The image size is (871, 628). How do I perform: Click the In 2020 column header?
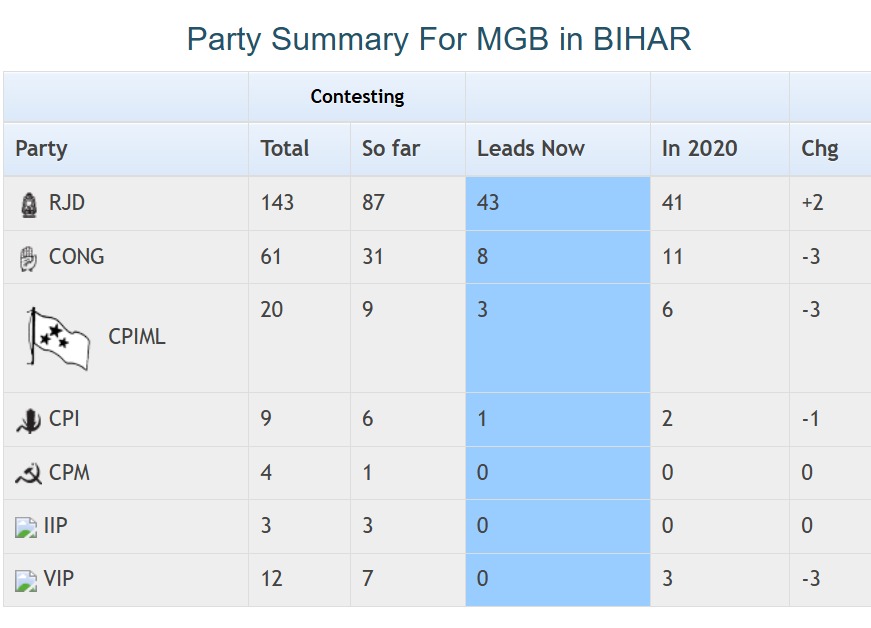[699, 149]
